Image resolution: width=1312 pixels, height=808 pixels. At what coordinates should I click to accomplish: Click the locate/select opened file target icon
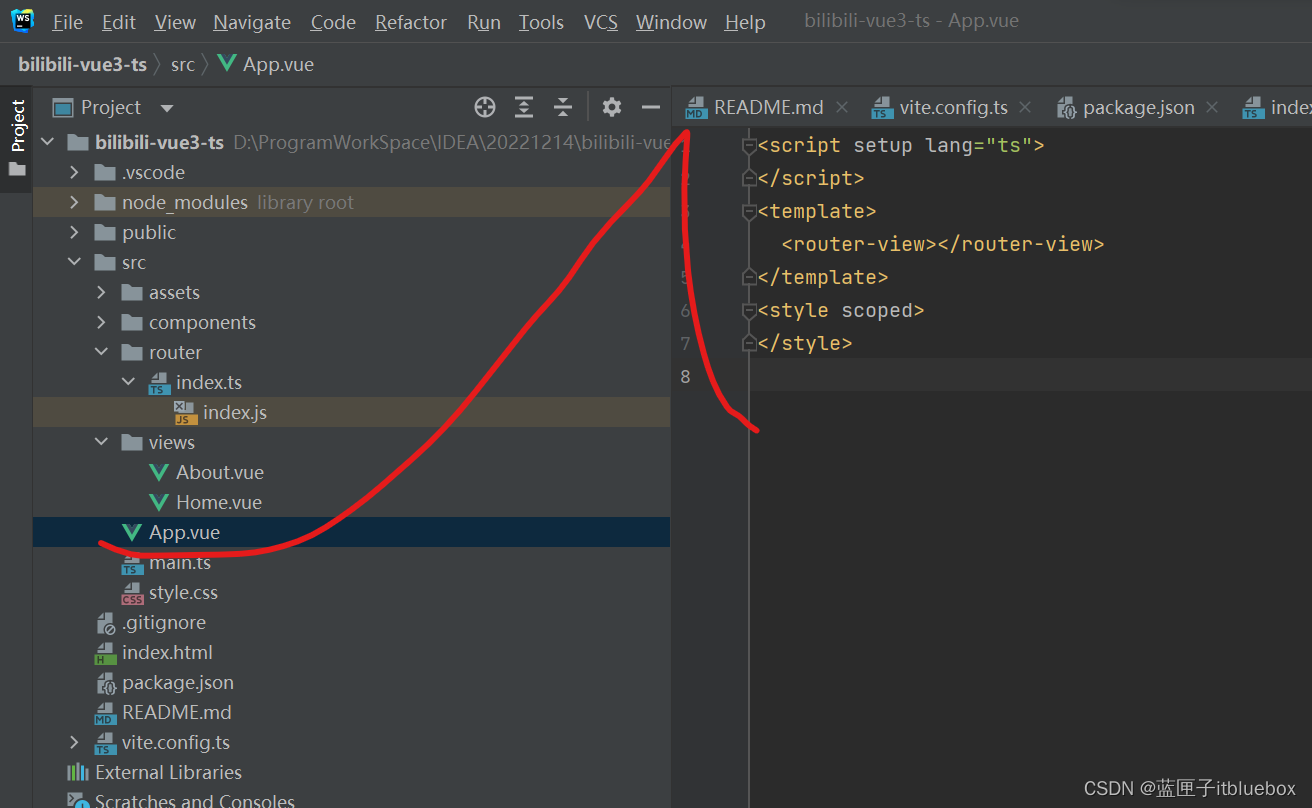[485, 107]
